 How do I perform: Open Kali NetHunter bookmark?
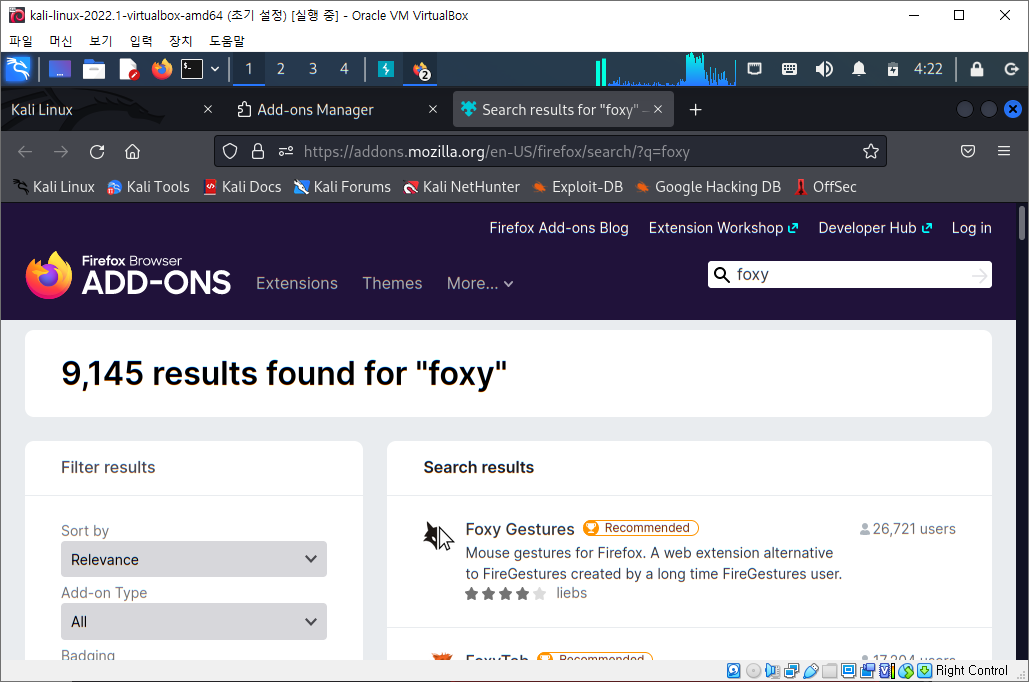[x=461, y=187]
